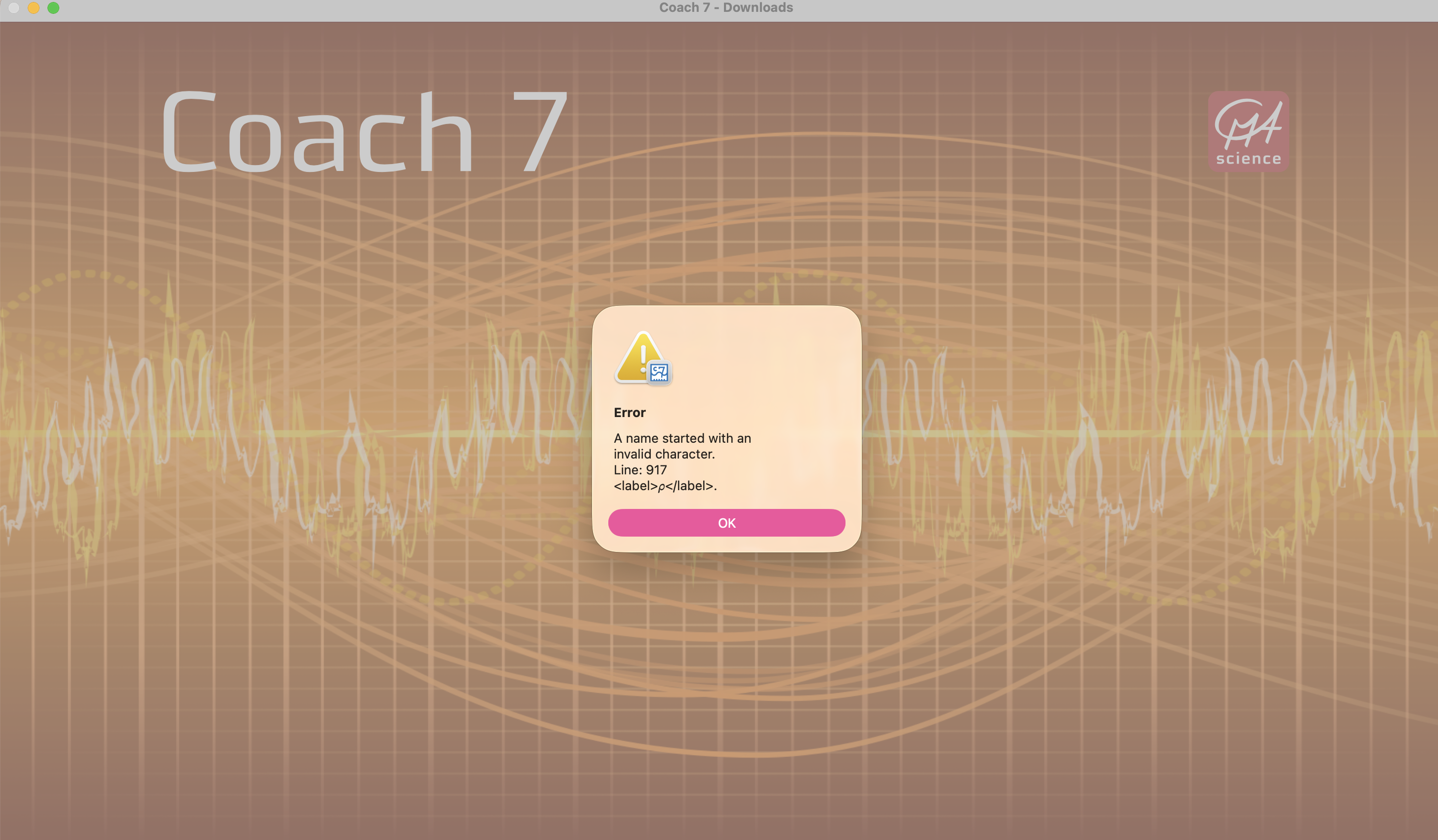This screenshot has height=840, width=1438.
Task: Click the '<label>ρ</label>' text
Action: click(x=664, y=486)
